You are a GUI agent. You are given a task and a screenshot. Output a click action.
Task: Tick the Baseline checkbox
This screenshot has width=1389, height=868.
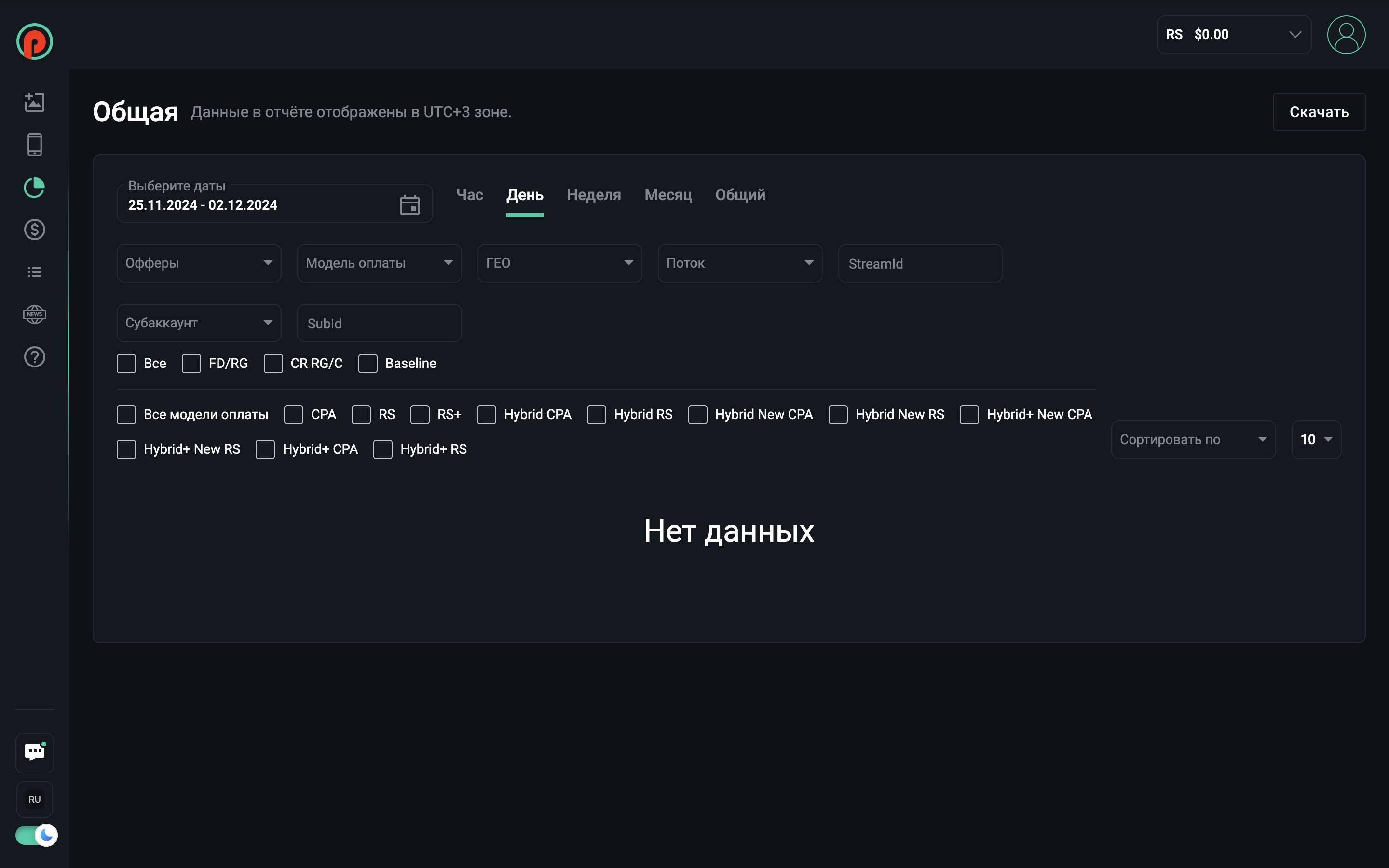tap(368, 364)
